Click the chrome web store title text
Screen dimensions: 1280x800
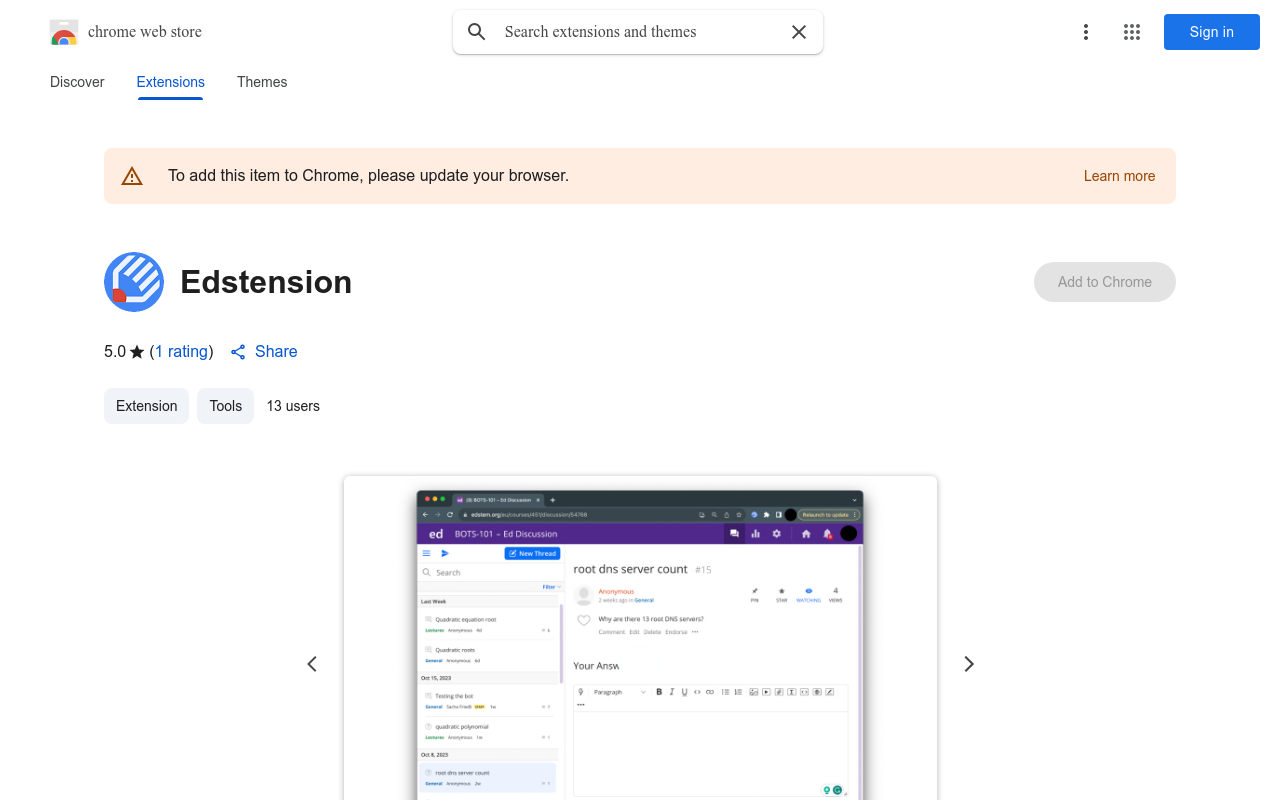(145, 32)
